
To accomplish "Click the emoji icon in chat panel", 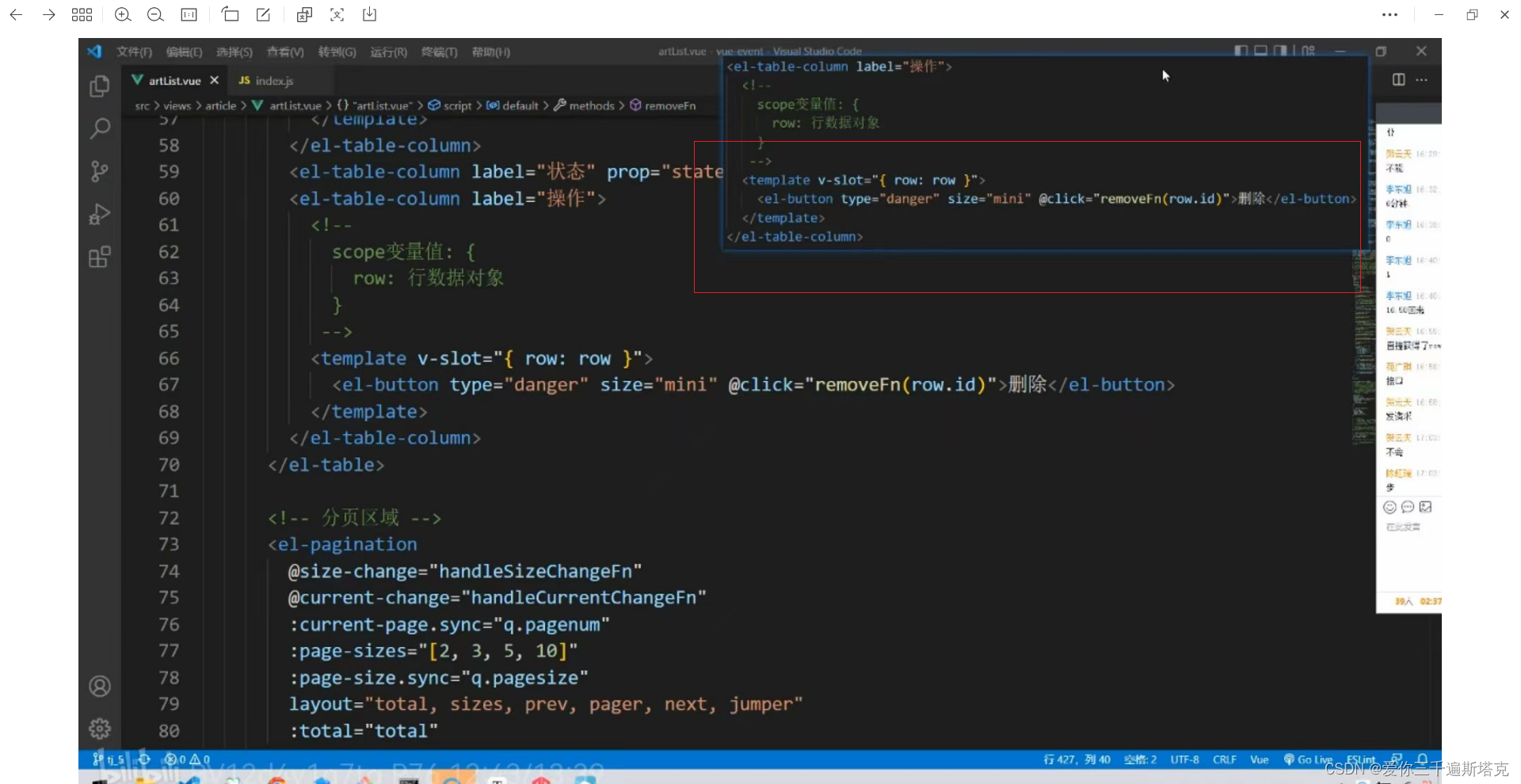I will click(1389, 507).
